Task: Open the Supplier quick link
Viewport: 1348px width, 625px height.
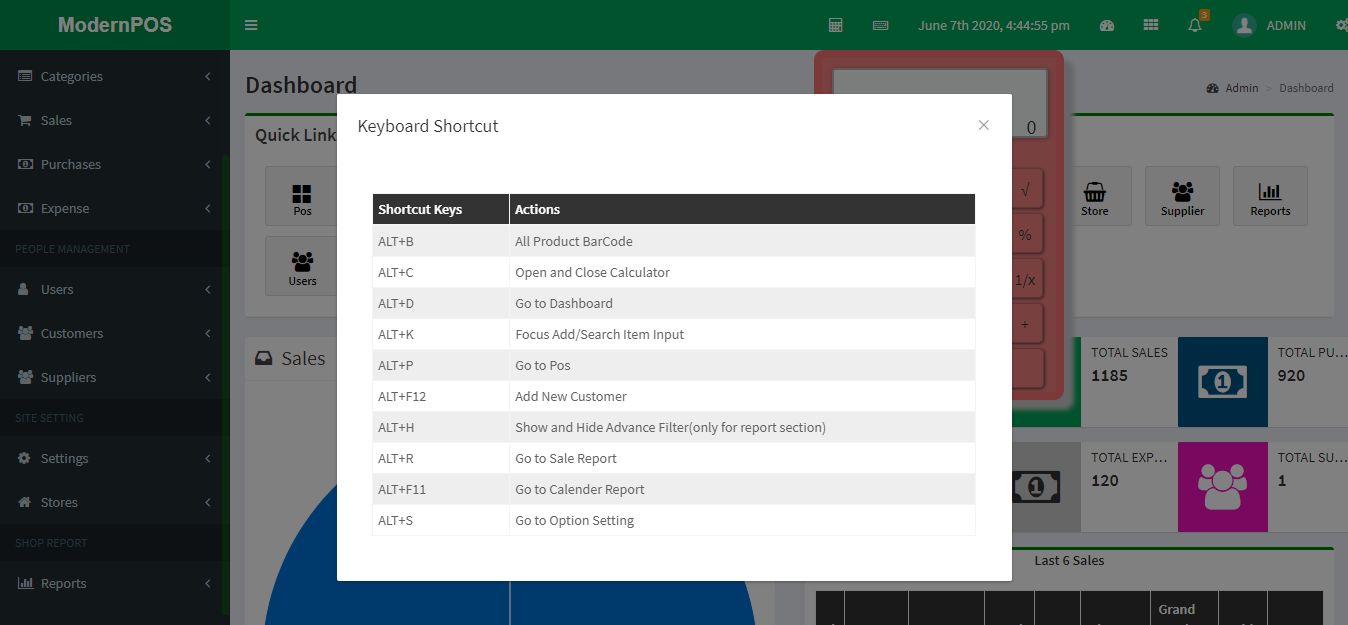Action: [1182, 196]
